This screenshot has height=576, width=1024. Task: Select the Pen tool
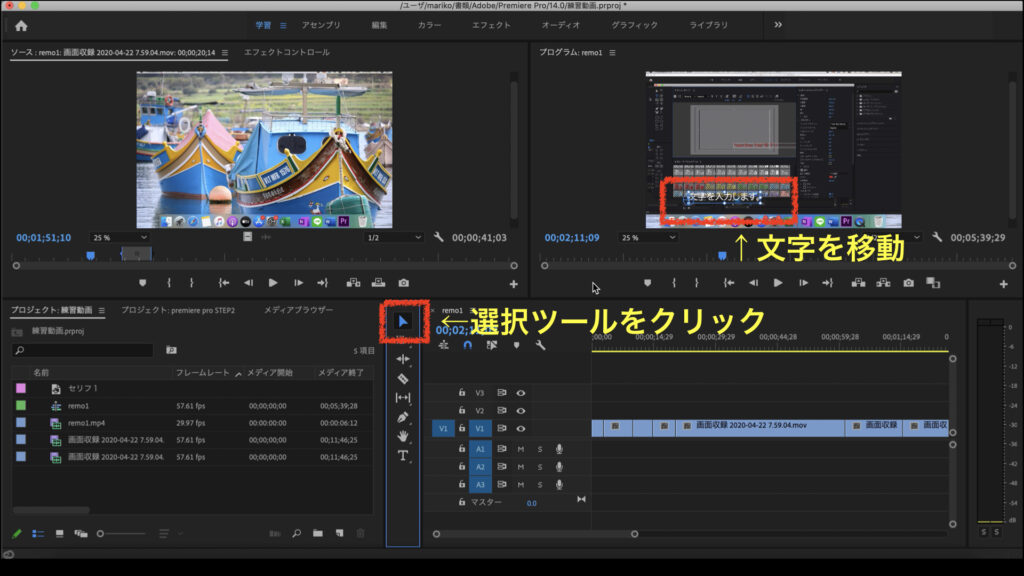(403, 417)
